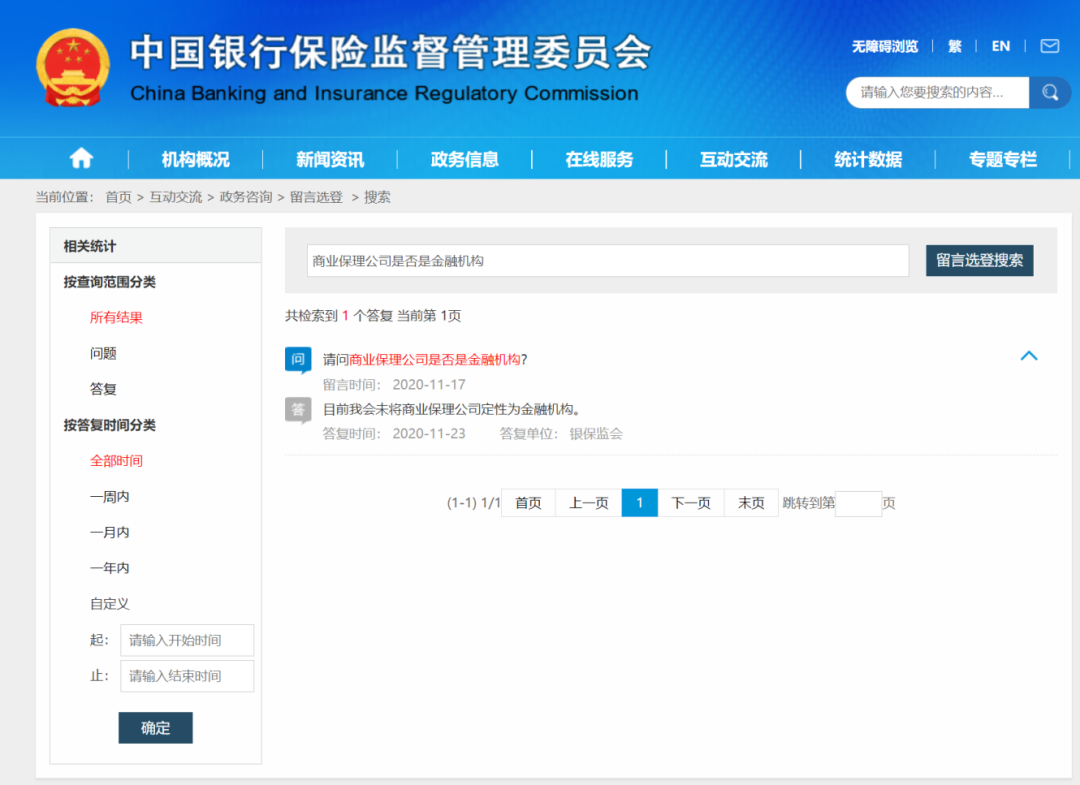Switch to traditional Chinese 繁

pyautogui.click(x=955, y=46)
